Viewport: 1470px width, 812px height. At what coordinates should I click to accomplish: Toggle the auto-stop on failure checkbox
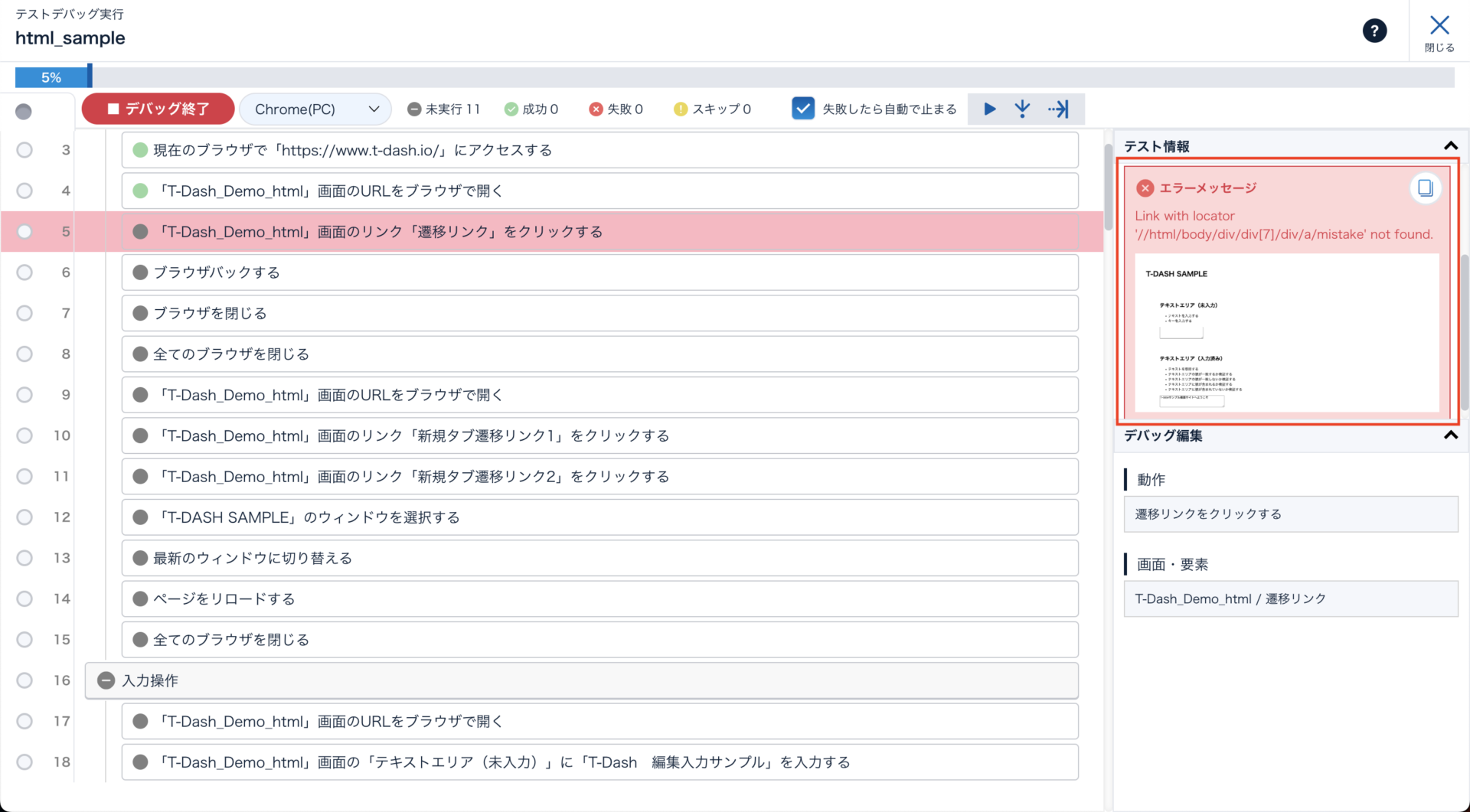pyautogui.click(x=802, y=109)
